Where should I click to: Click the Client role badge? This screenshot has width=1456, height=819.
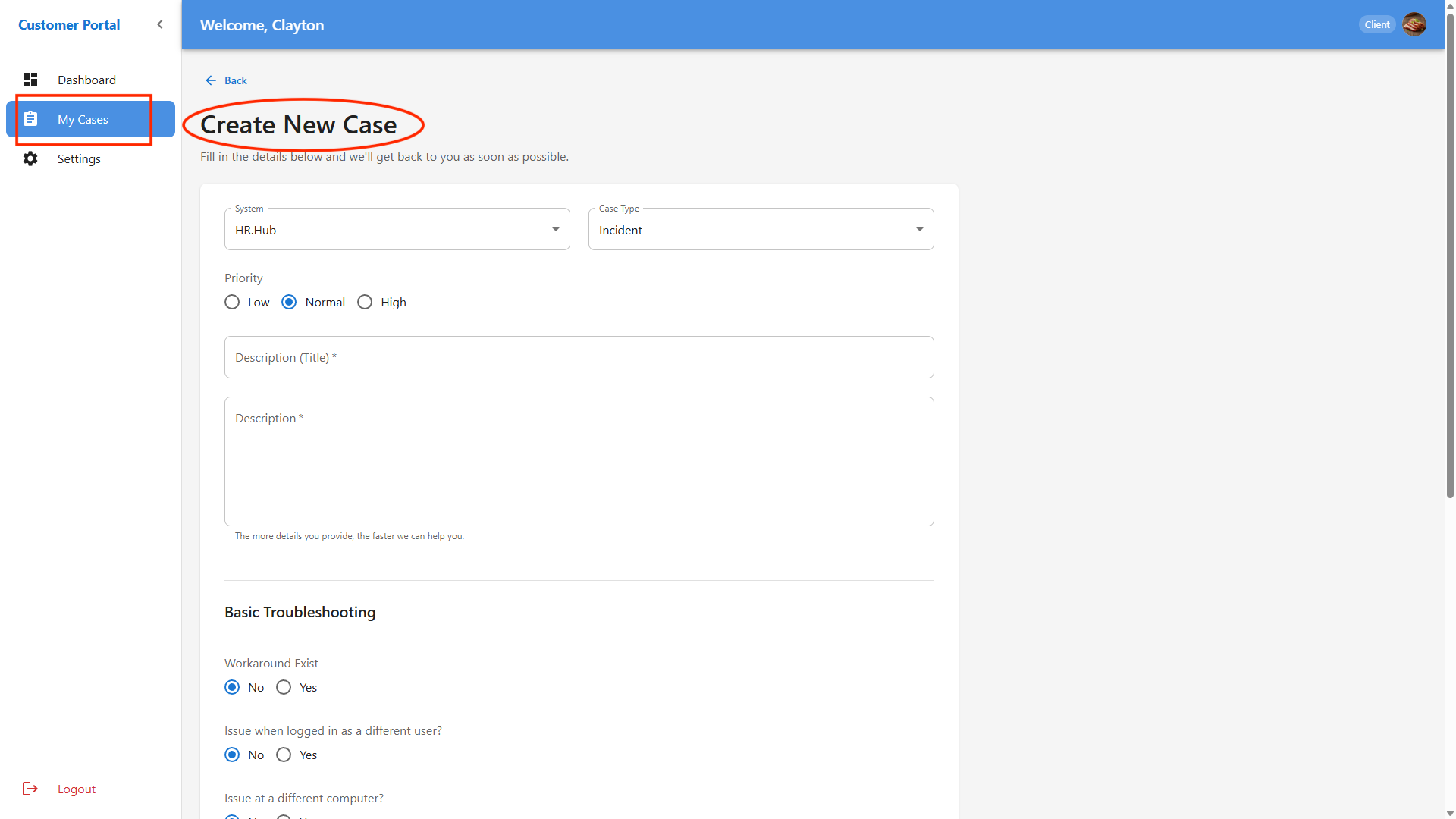click(x=1376, y=24)
